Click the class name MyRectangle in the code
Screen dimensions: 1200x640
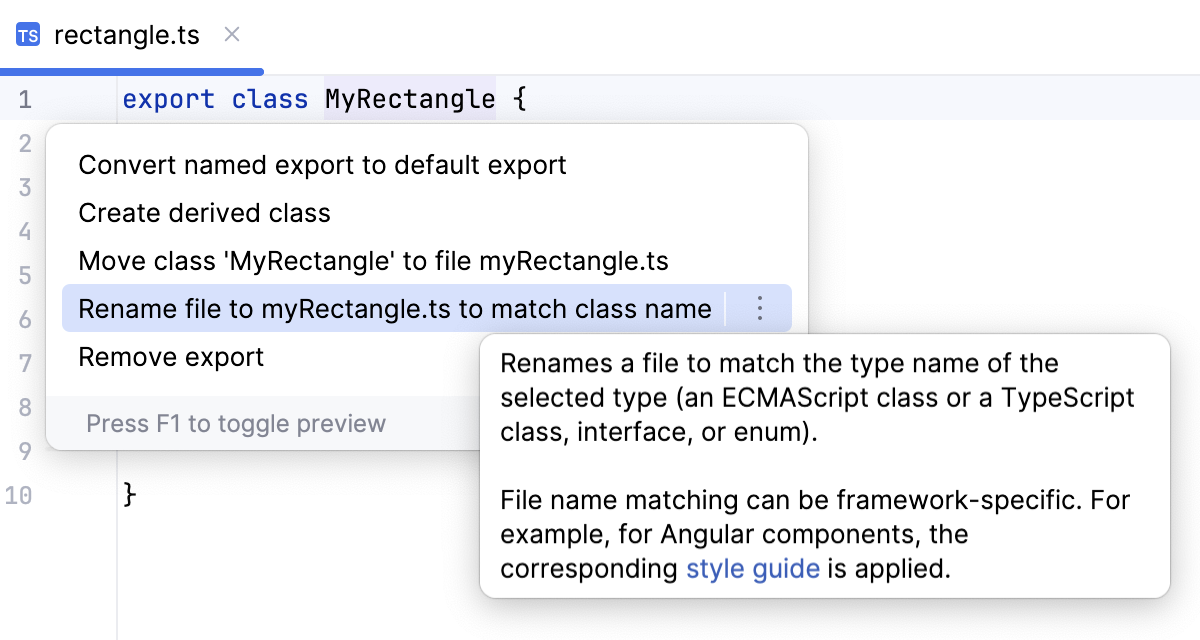tap(410, 98)
